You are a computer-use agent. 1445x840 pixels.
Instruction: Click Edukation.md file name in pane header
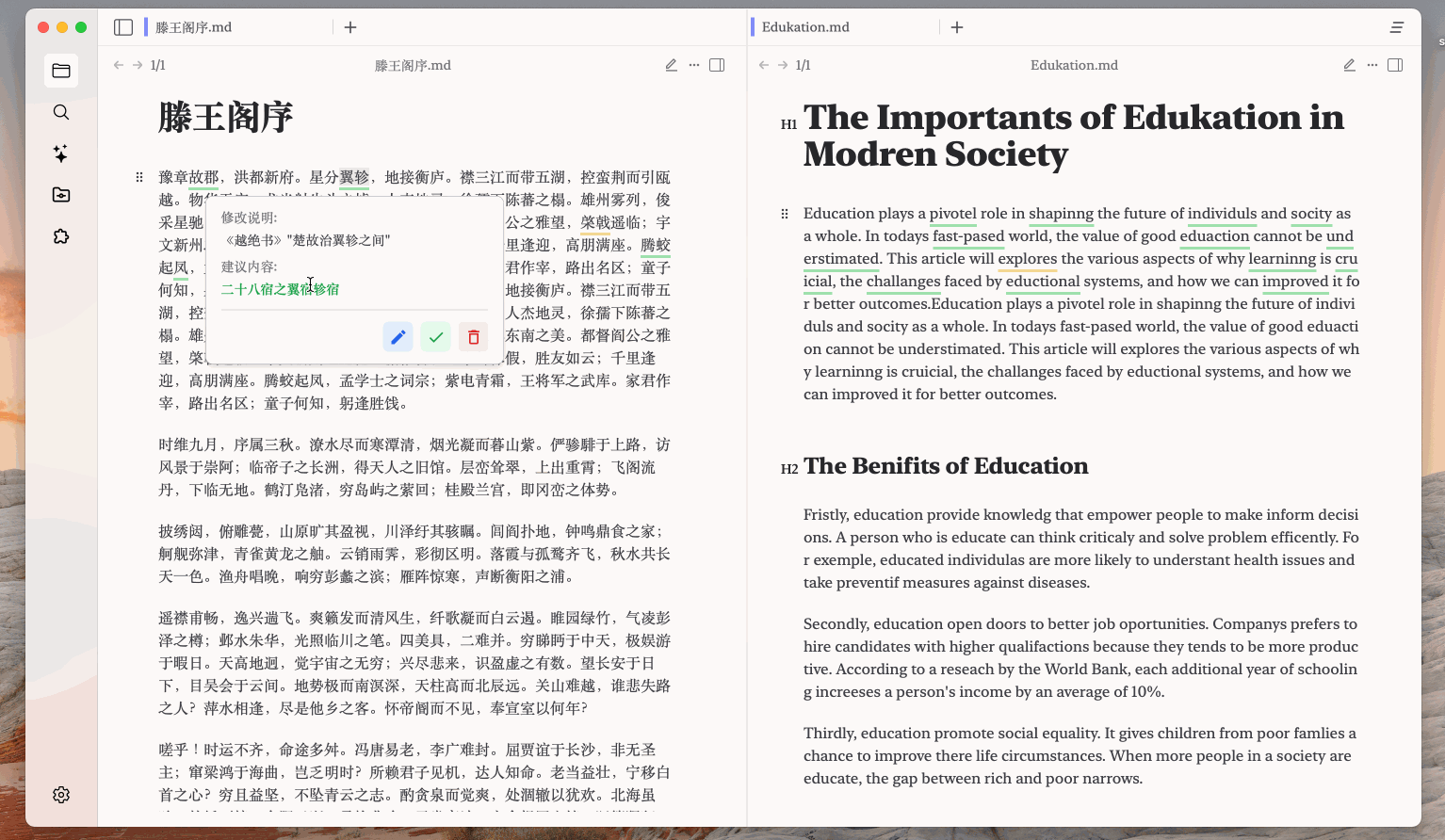click(x=1074, y=65)
